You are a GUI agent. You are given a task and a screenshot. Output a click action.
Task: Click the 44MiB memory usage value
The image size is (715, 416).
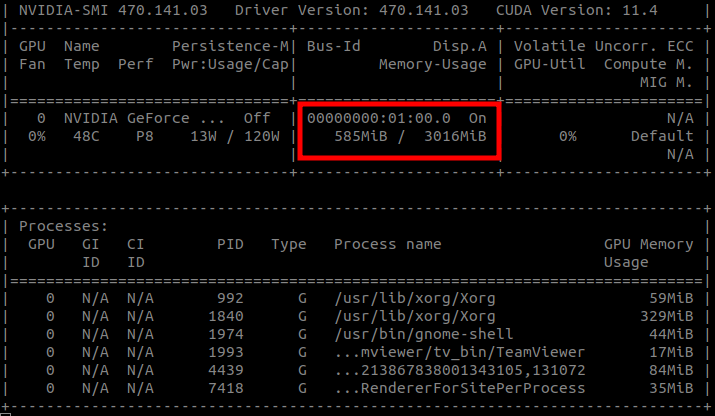point(671,334)
